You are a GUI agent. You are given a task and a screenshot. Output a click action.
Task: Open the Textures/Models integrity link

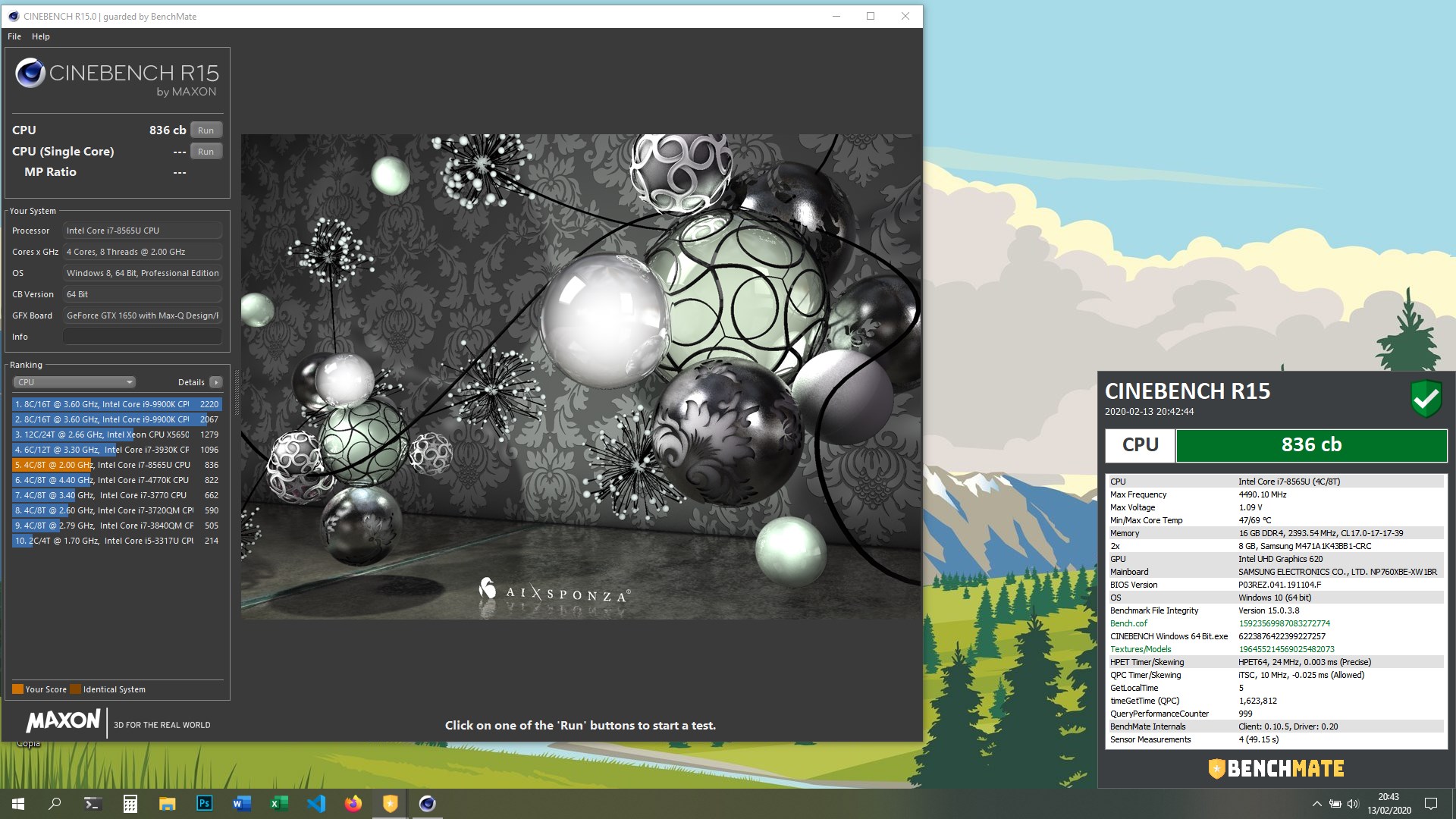click(1141, 649)
